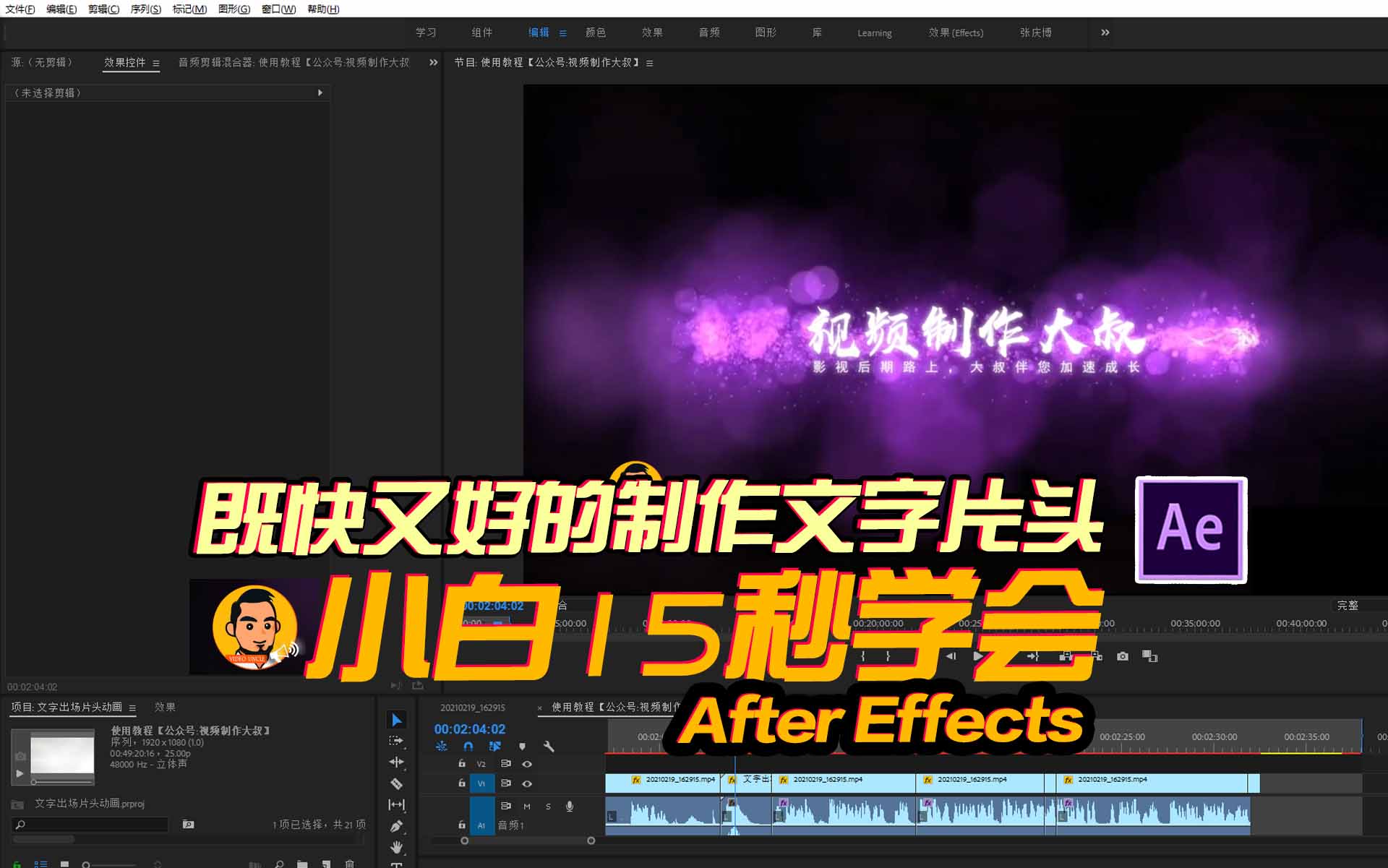Play the project preview thumbnail
This screenshot has height=868, width=1388.
tap(20, 773)
